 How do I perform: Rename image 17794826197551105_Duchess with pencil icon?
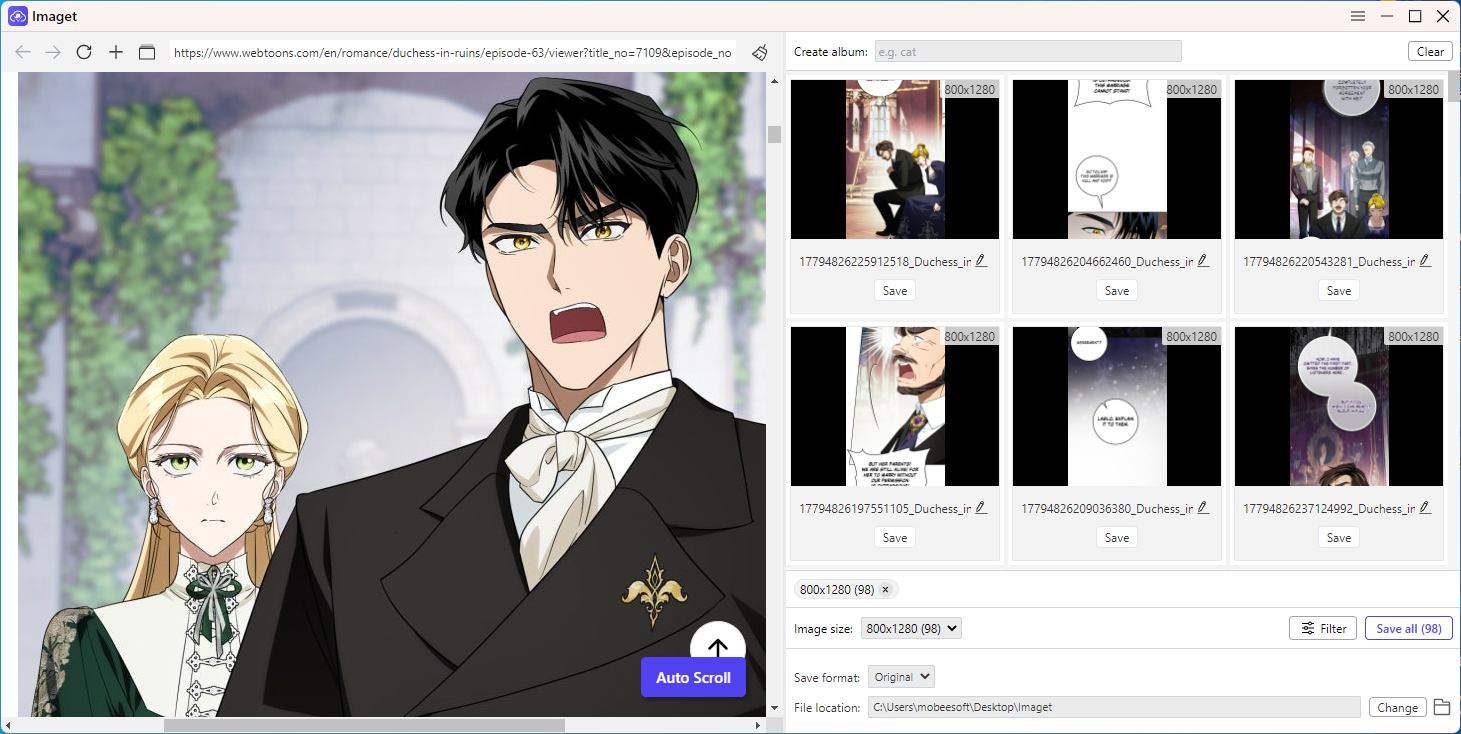click(x=981, y=508)
